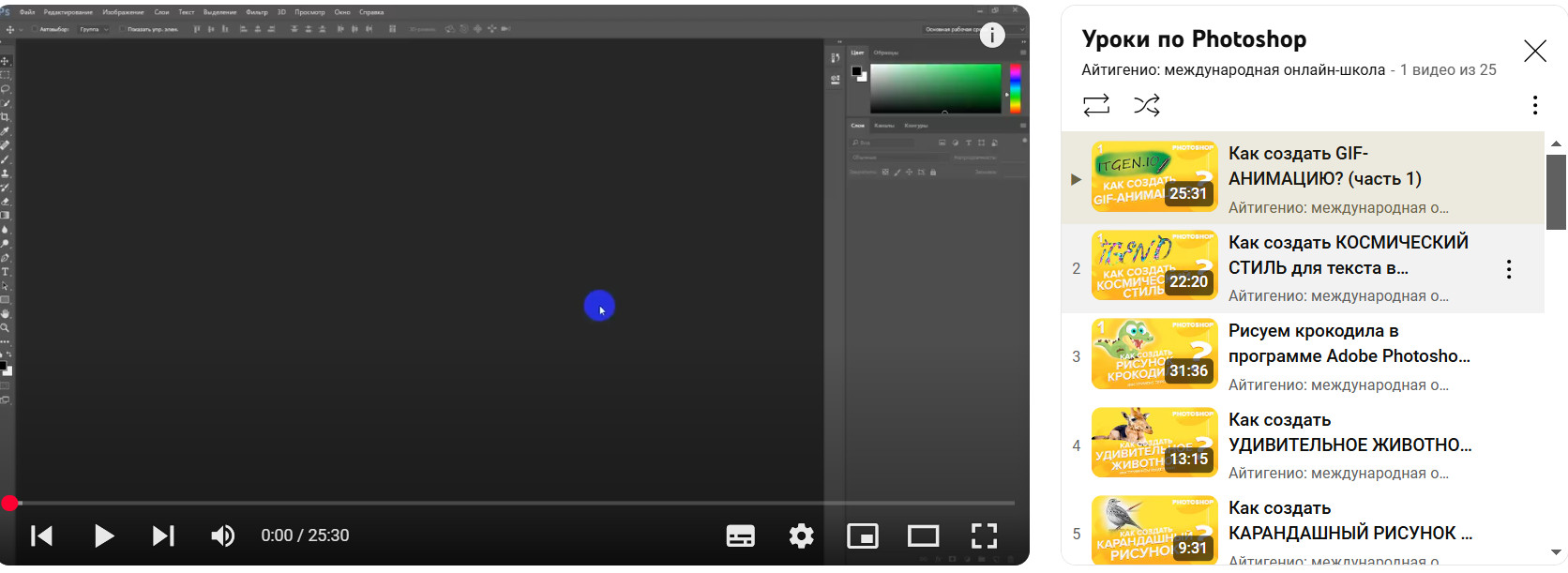Select the Clone Stamp tool

pyautogui.click(x=5, y=173)
